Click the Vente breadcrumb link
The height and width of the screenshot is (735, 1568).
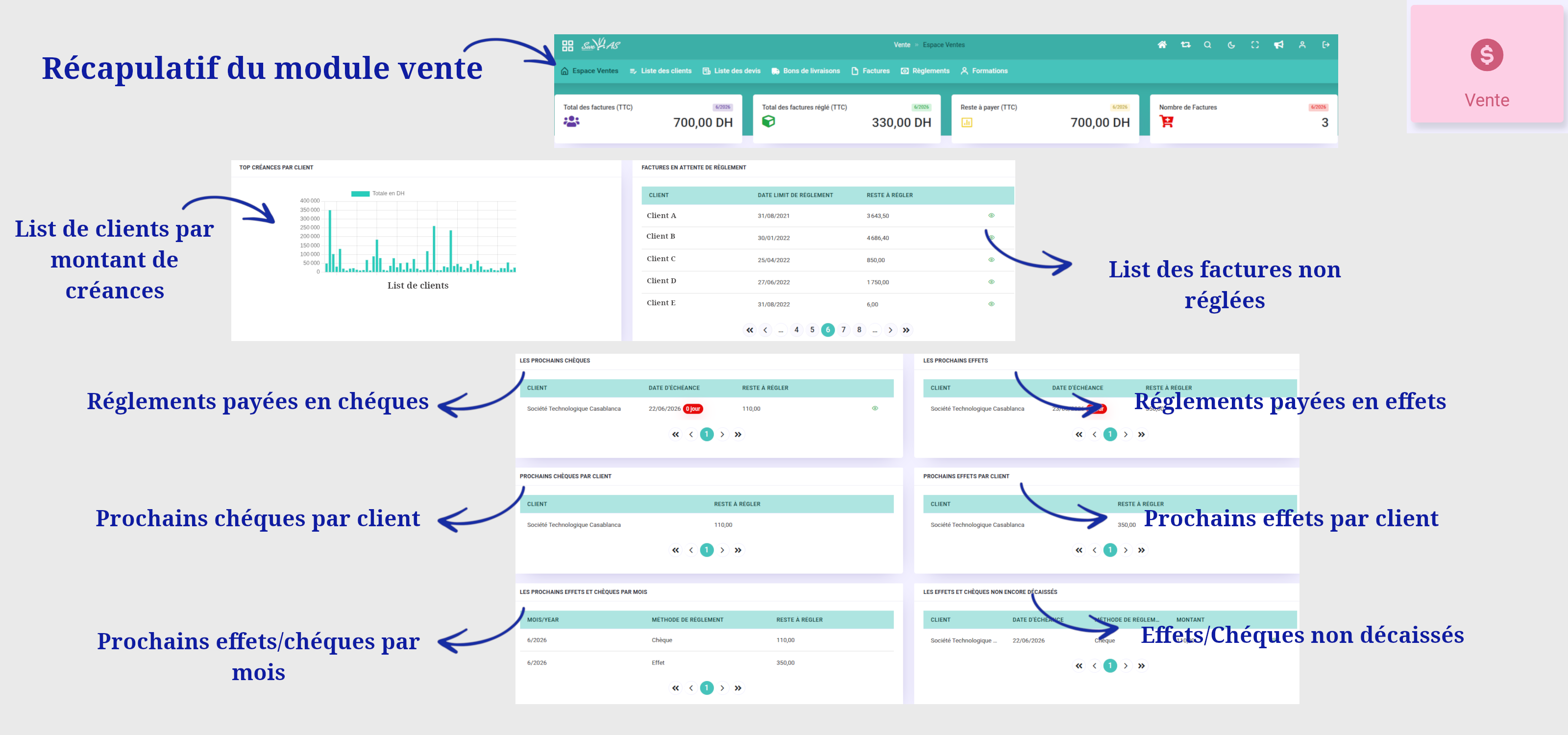pos(902,45)
